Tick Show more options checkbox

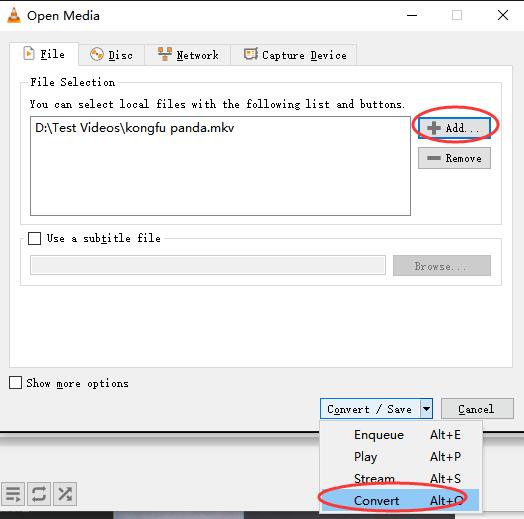click(15, 383)
